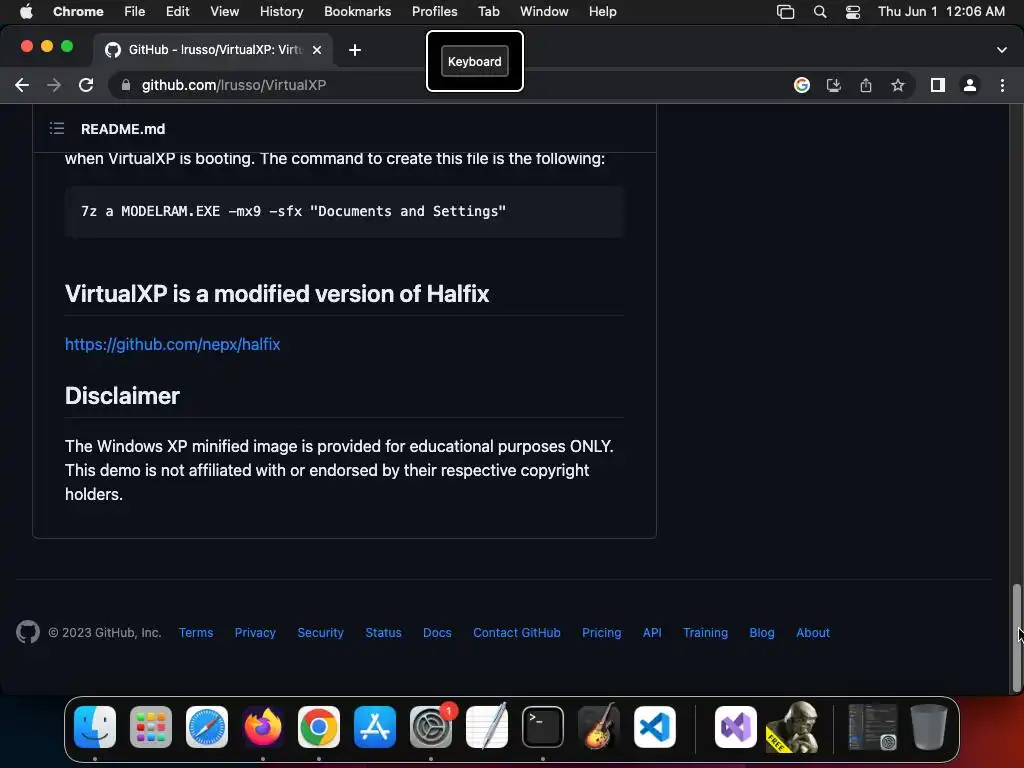Open the Security footer link
The image size is (1024, 768).
click(x=320, y=632)
